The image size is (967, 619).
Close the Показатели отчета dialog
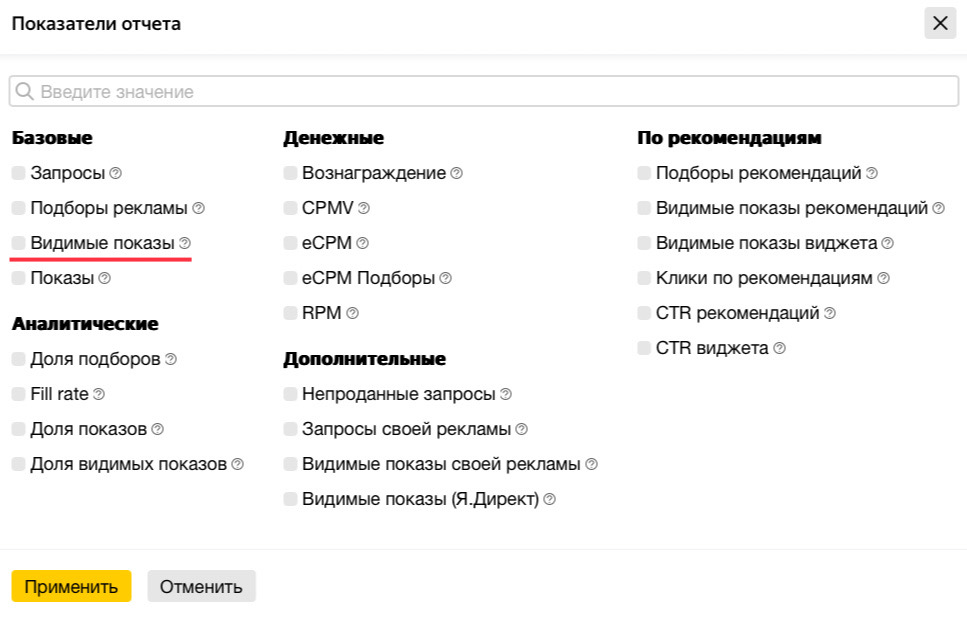[940, 23]
